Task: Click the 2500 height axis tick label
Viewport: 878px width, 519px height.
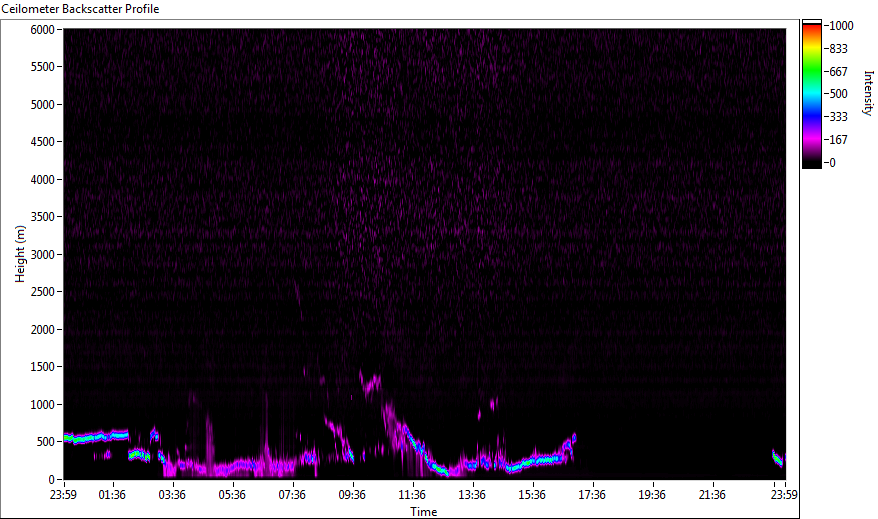Action: 43,292
